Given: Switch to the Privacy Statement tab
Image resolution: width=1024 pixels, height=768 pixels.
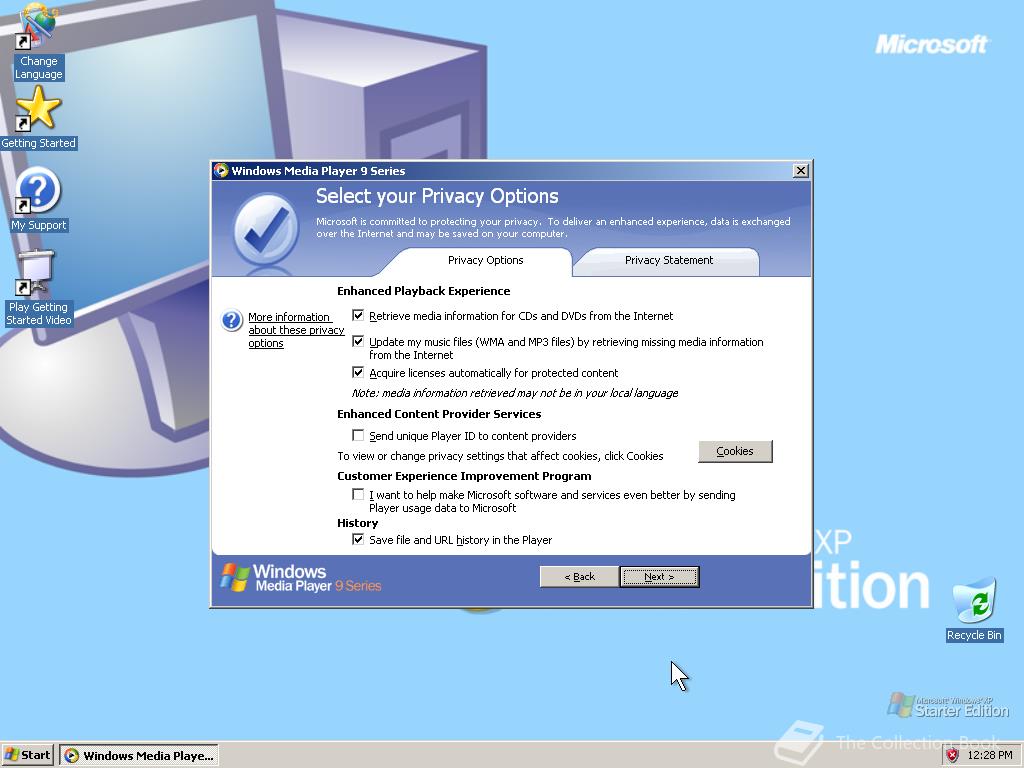Looking at the screenshot, I should [x=669, y=260].
